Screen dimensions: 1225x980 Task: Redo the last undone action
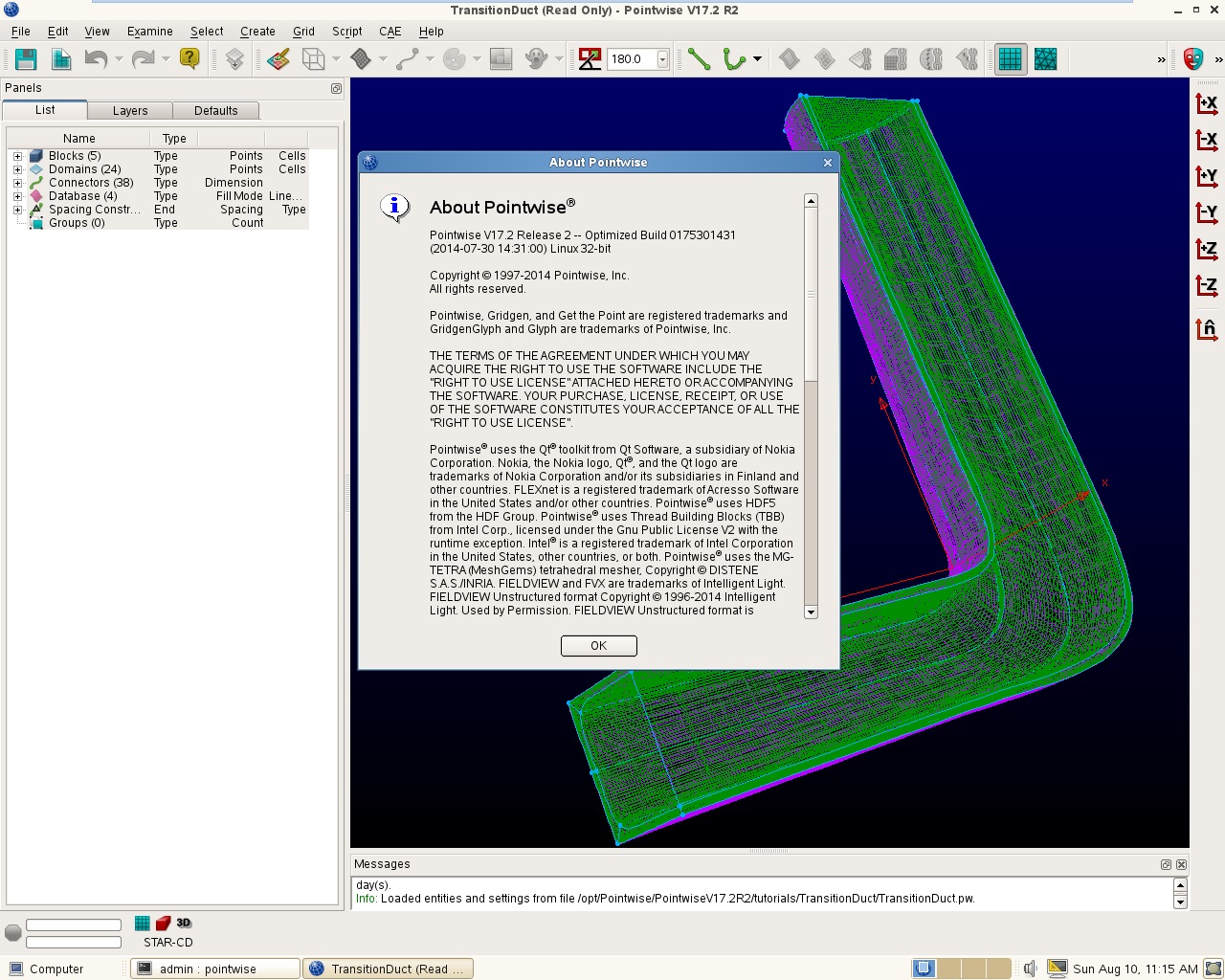(x=143, y=59)
